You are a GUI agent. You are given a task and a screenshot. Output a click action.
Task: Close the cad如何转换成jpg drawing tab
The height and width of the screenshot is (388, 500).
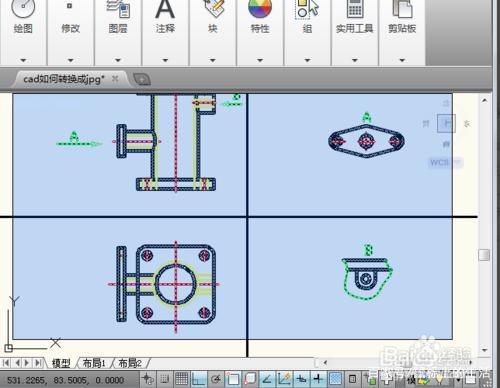[x=115, y=79]
